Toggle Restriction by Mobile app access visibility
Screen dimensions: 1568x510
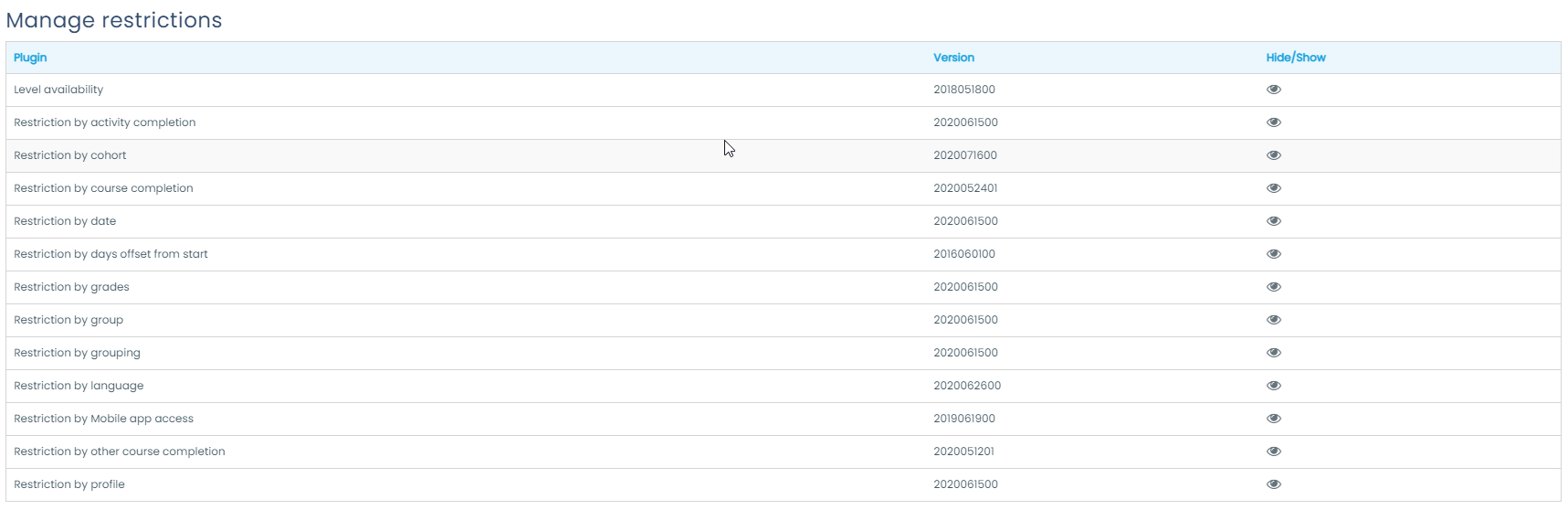[1273, 419]
